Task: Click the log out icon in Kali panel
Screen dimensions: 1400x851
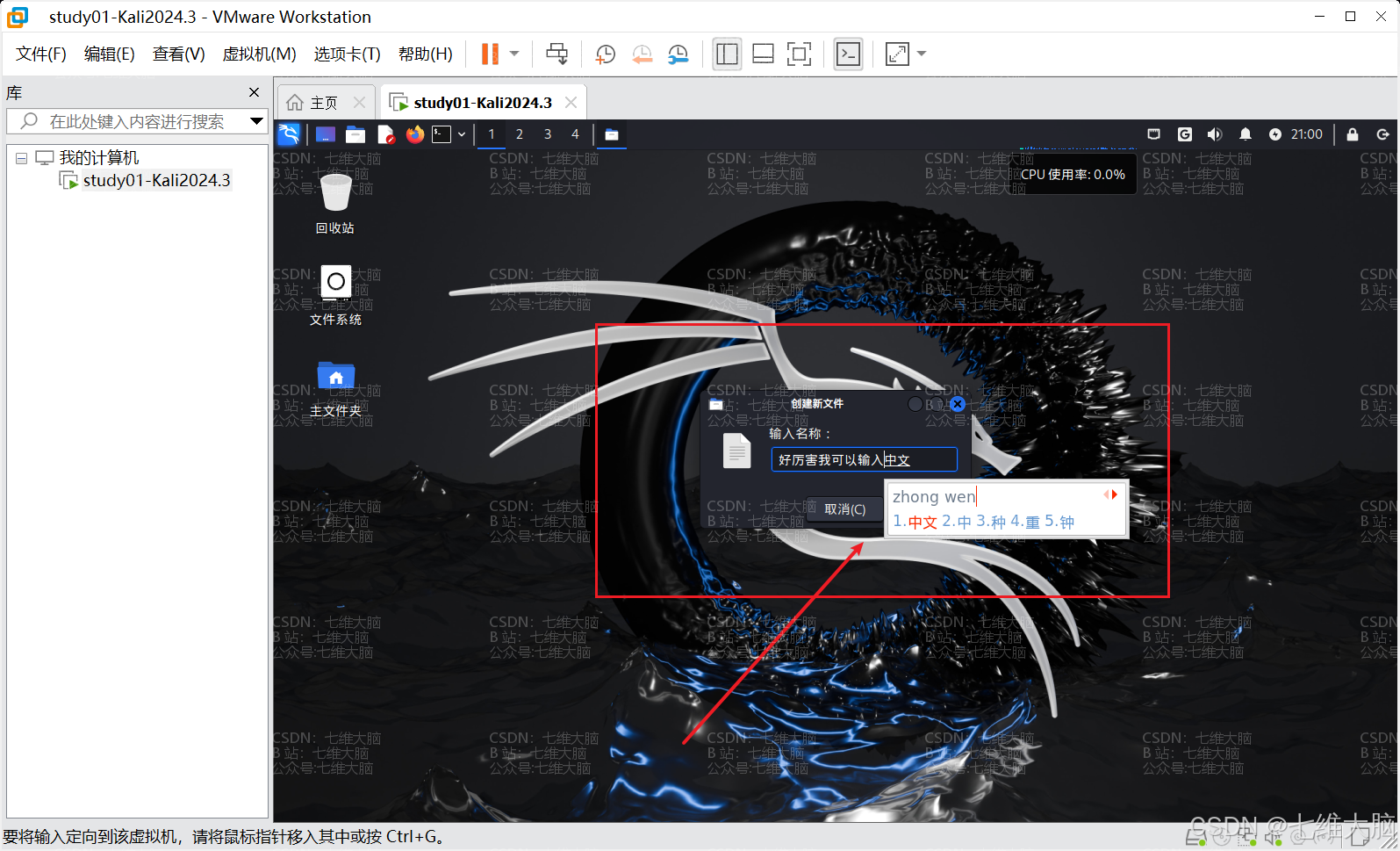Action: [1383, 134]
